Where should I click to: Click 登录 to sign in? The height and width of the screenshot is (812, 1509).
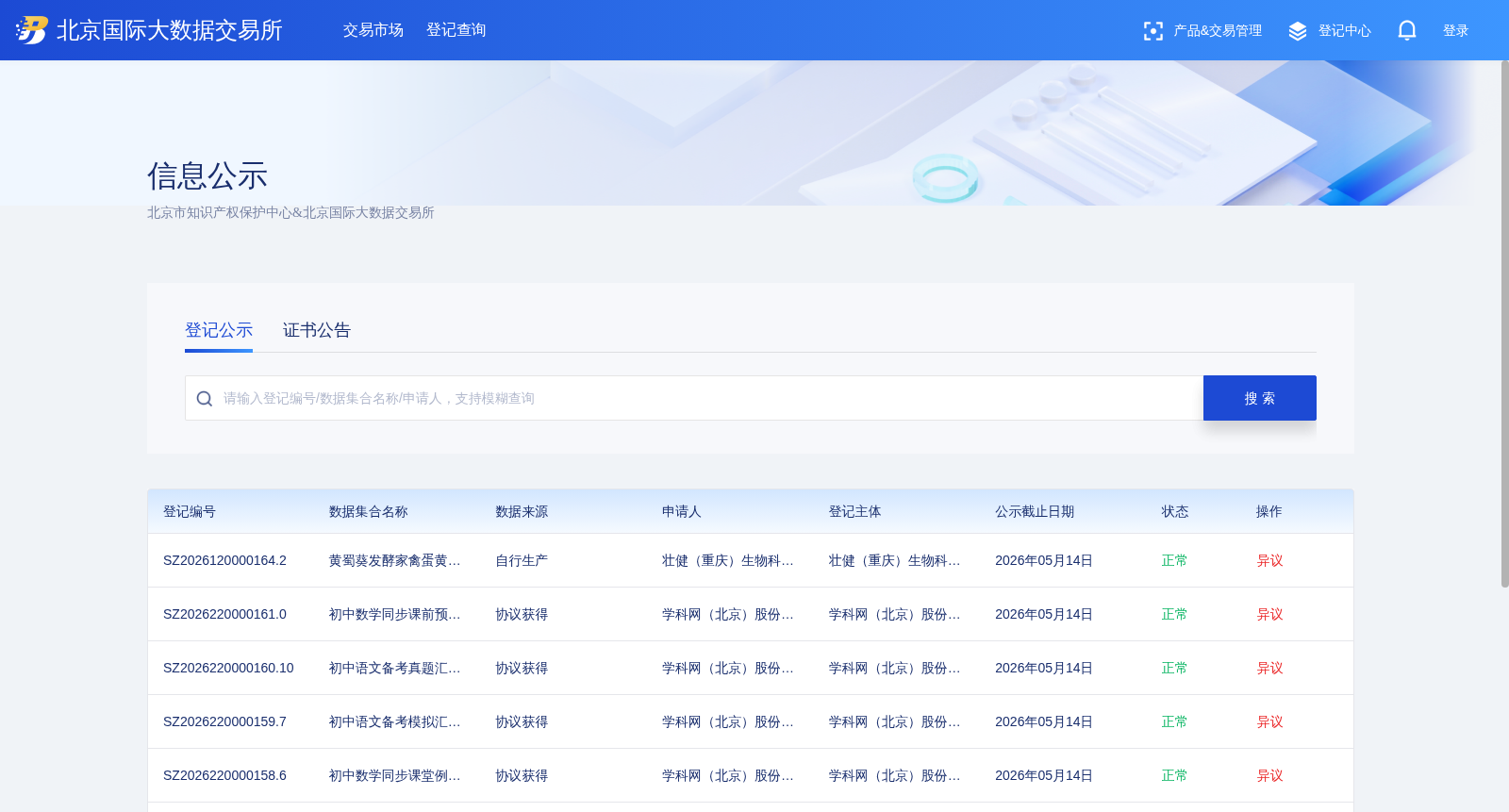(x=1456, y=31)
